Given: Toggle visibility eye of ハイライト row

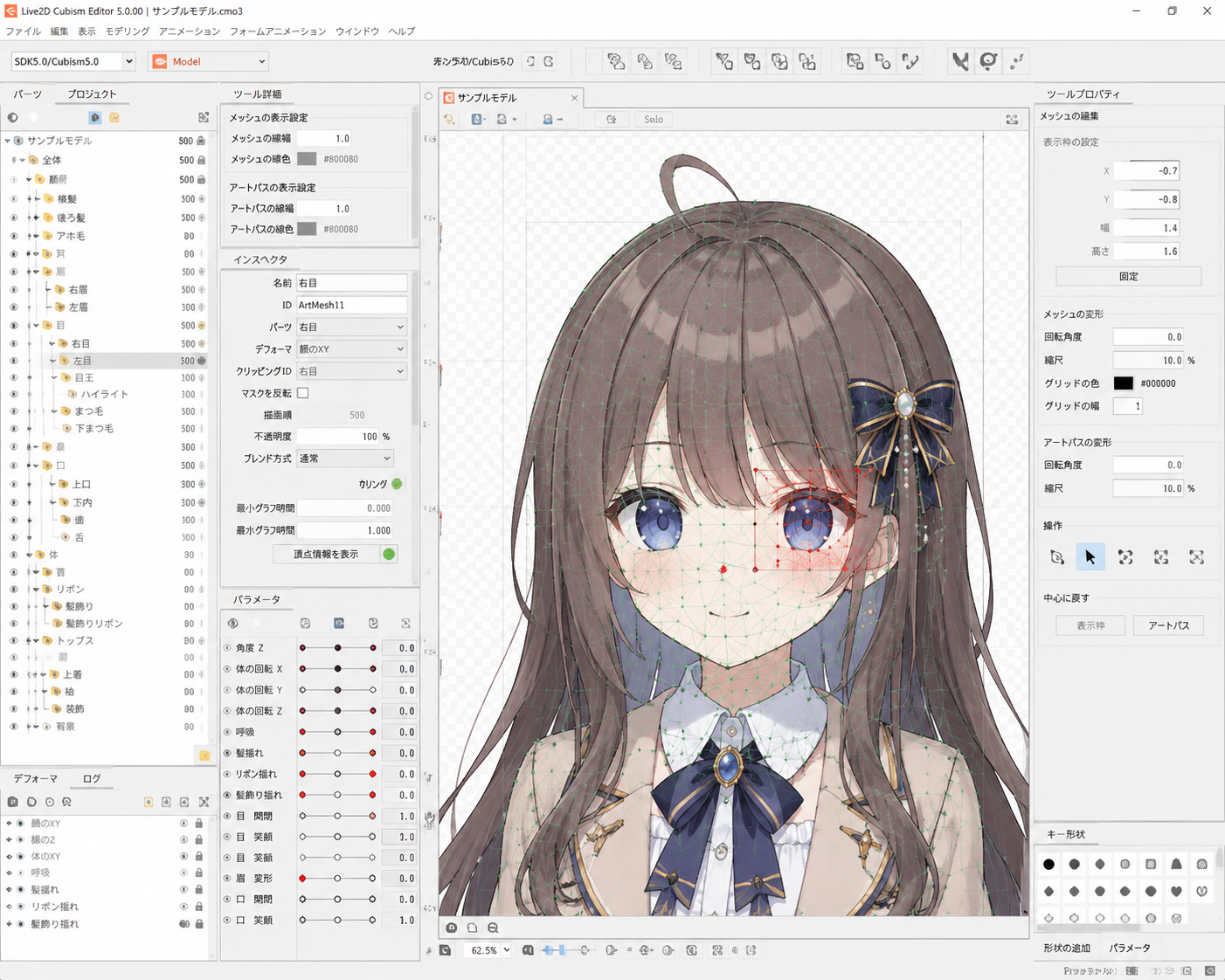Looking at the screenshot, I should [x=13, y=394].
